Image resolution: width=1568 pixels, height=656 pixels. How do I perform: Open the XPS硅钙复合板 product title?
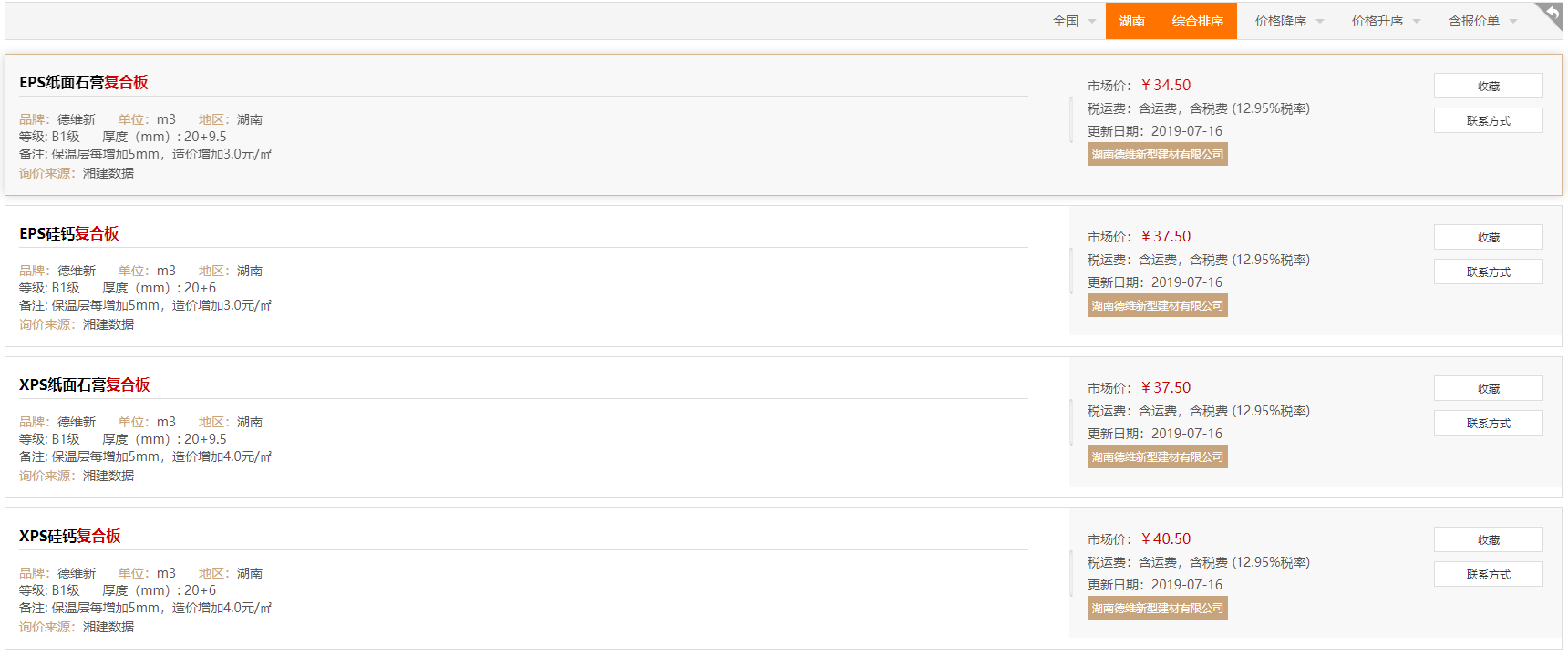point(70,536)
